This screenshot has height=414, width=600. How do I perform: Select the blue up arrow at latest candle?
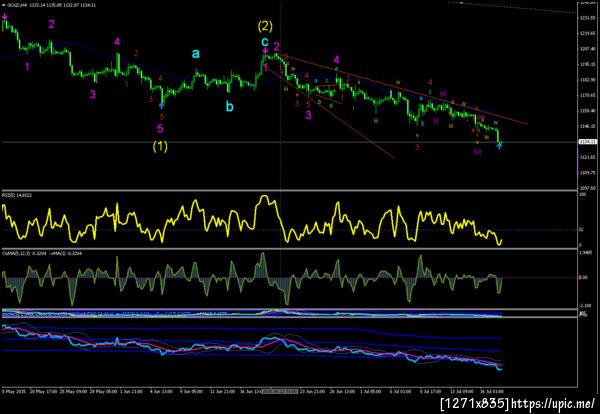click(499, 146)
